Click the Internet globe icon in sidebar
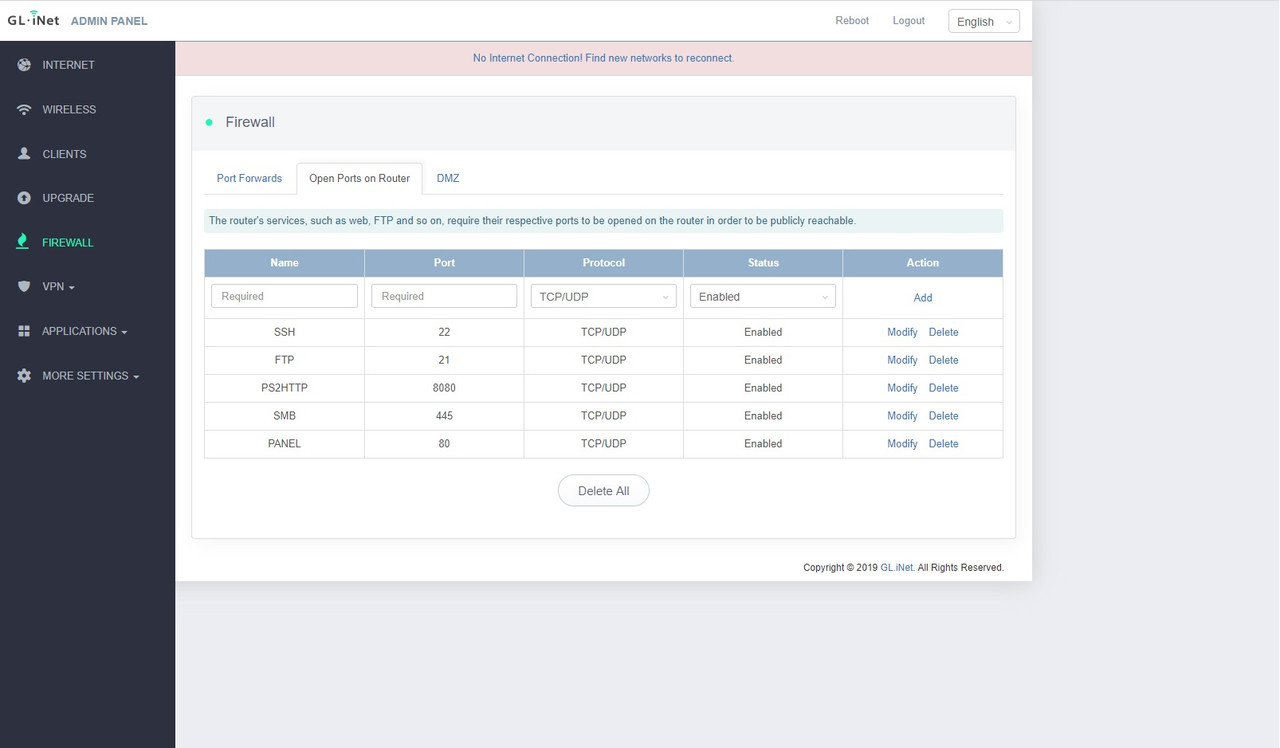Screen dimensions: 1280x748 [24, 65]
